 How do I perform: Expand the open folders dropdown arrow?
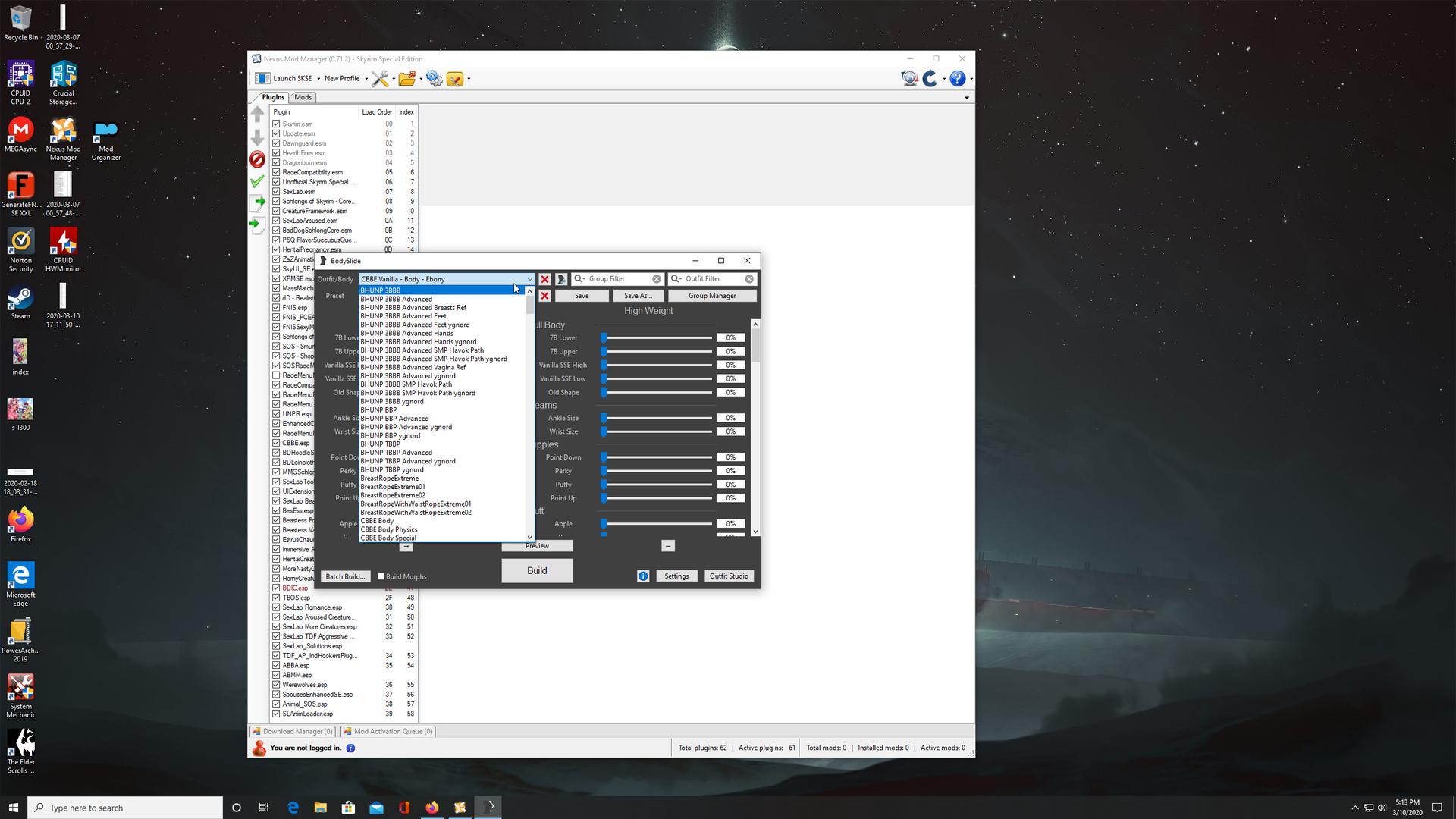420,79
